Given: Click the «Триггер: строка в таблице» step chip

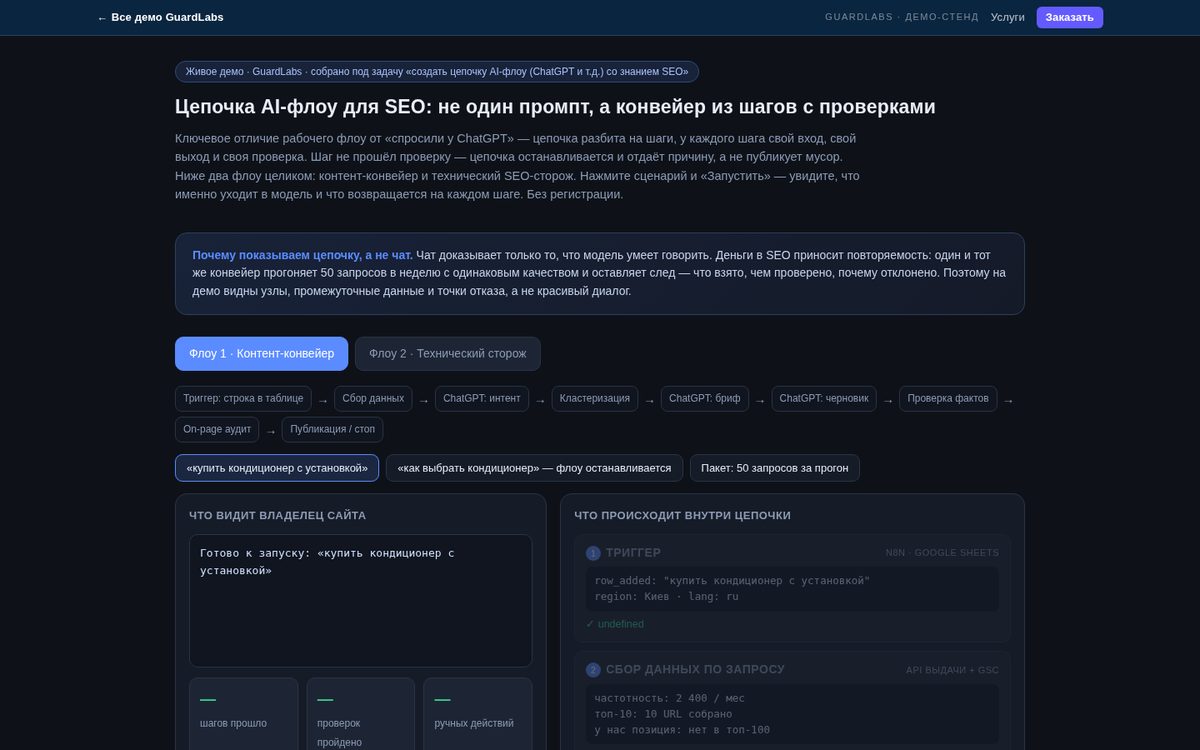Looking at the screenshot, I should coord(243,399).
